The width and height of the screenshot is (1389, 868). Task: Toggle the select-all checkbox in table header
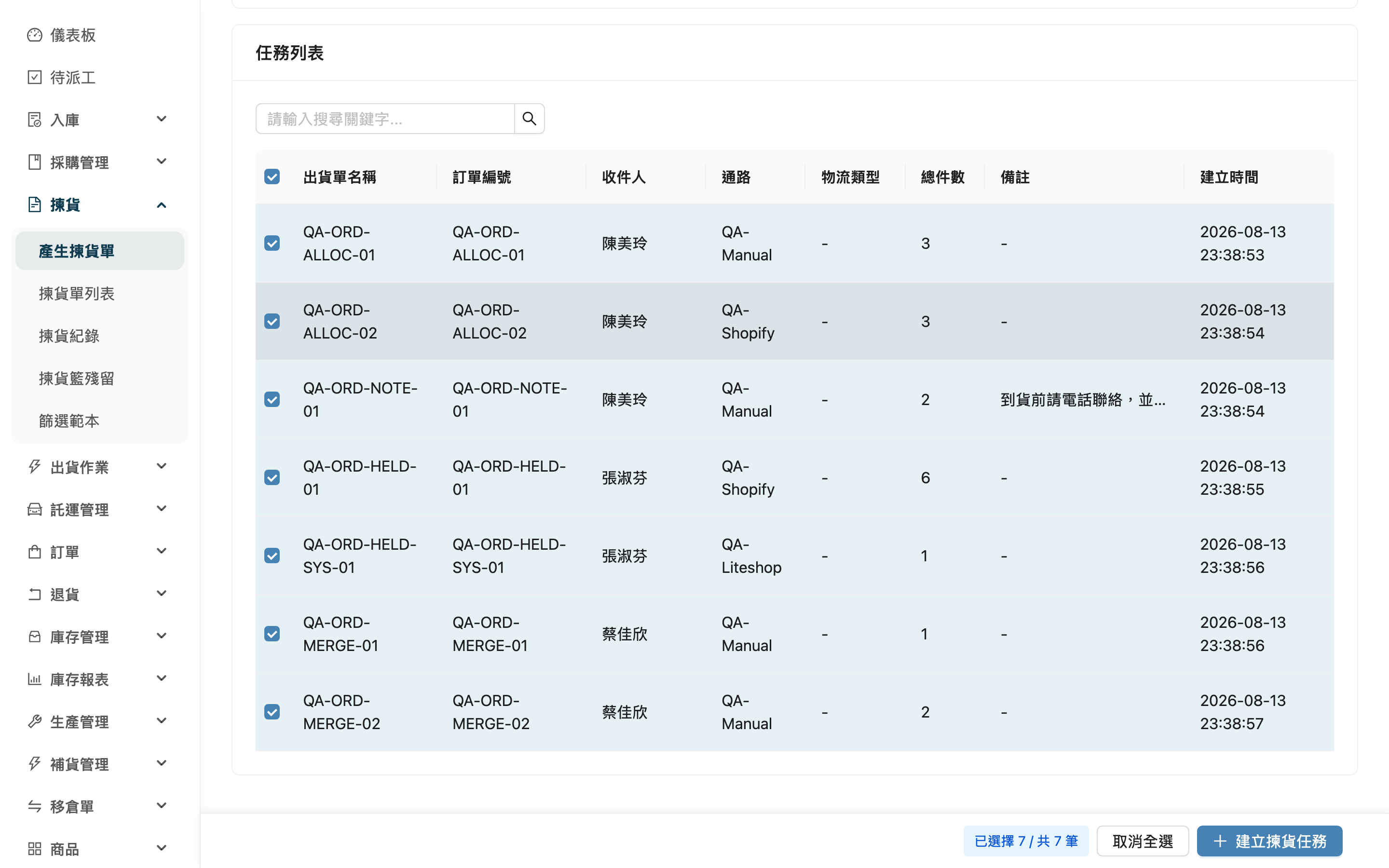[272, 177]
